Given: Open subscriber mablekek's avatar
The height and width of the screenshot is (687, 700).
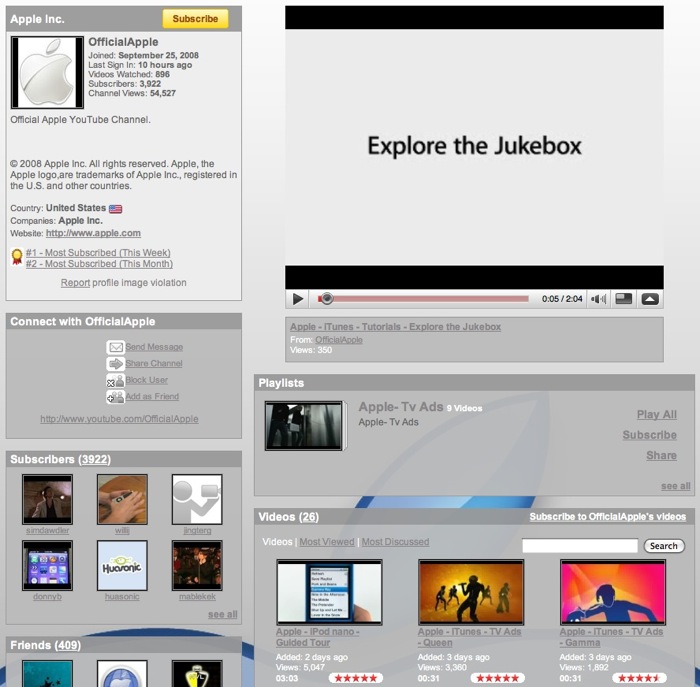Looking at the screenshot, I should (197, 565).
